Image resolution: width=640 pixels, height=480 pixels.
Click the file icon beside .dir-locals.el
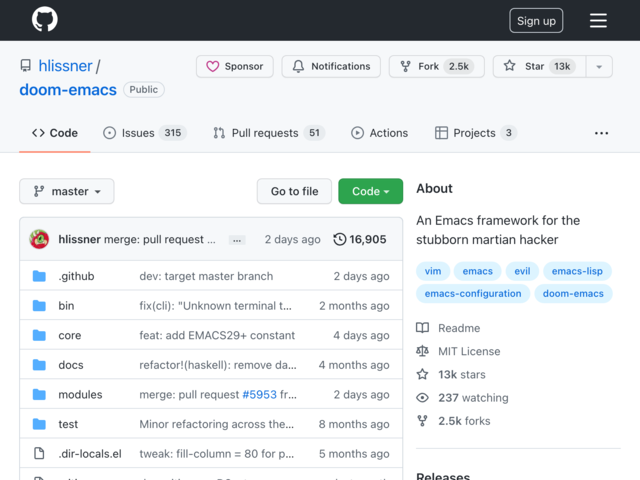pos(39,453)
